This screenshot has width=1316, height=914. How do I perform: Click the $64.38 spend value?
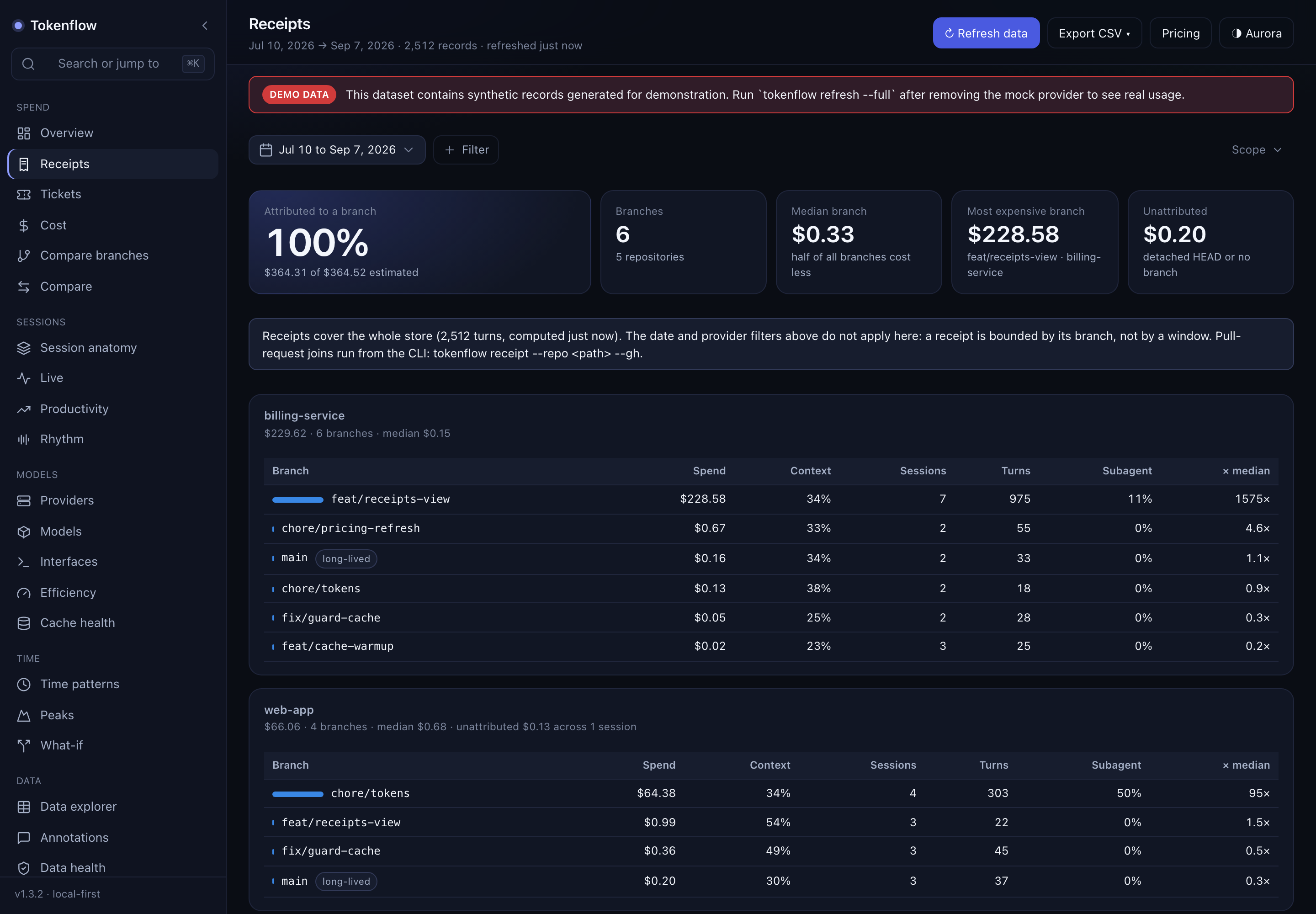pos(656,794)
